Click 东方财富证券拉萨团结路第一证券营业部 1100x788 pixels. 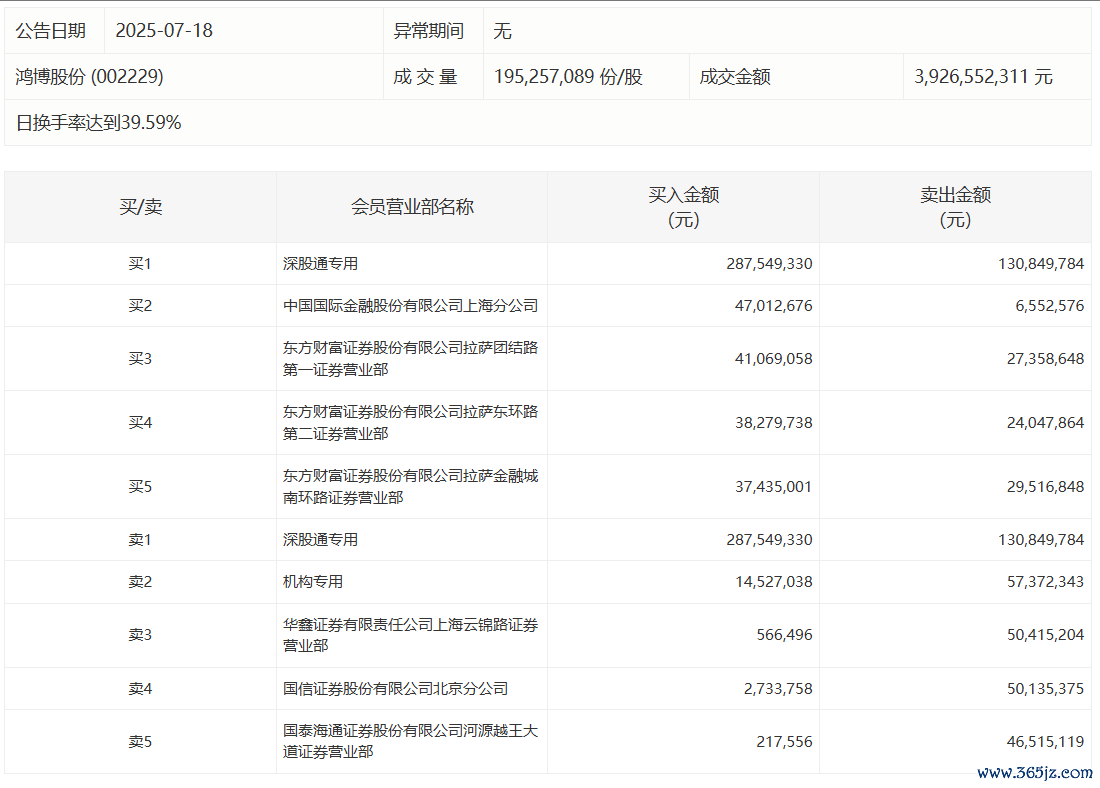coord(410,359)
